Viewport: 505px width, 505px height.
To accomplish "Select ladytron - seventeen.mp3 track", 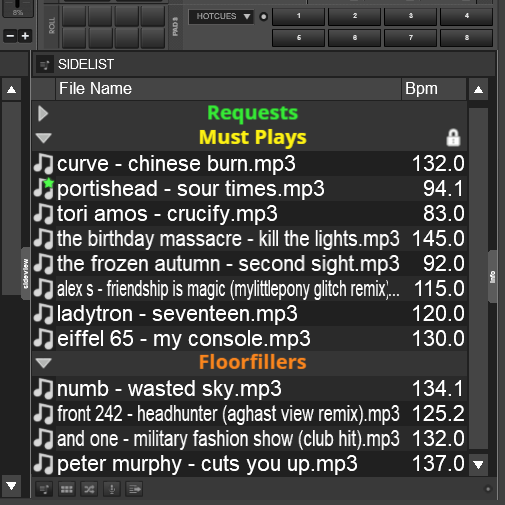I will click(x=249, y=314).
